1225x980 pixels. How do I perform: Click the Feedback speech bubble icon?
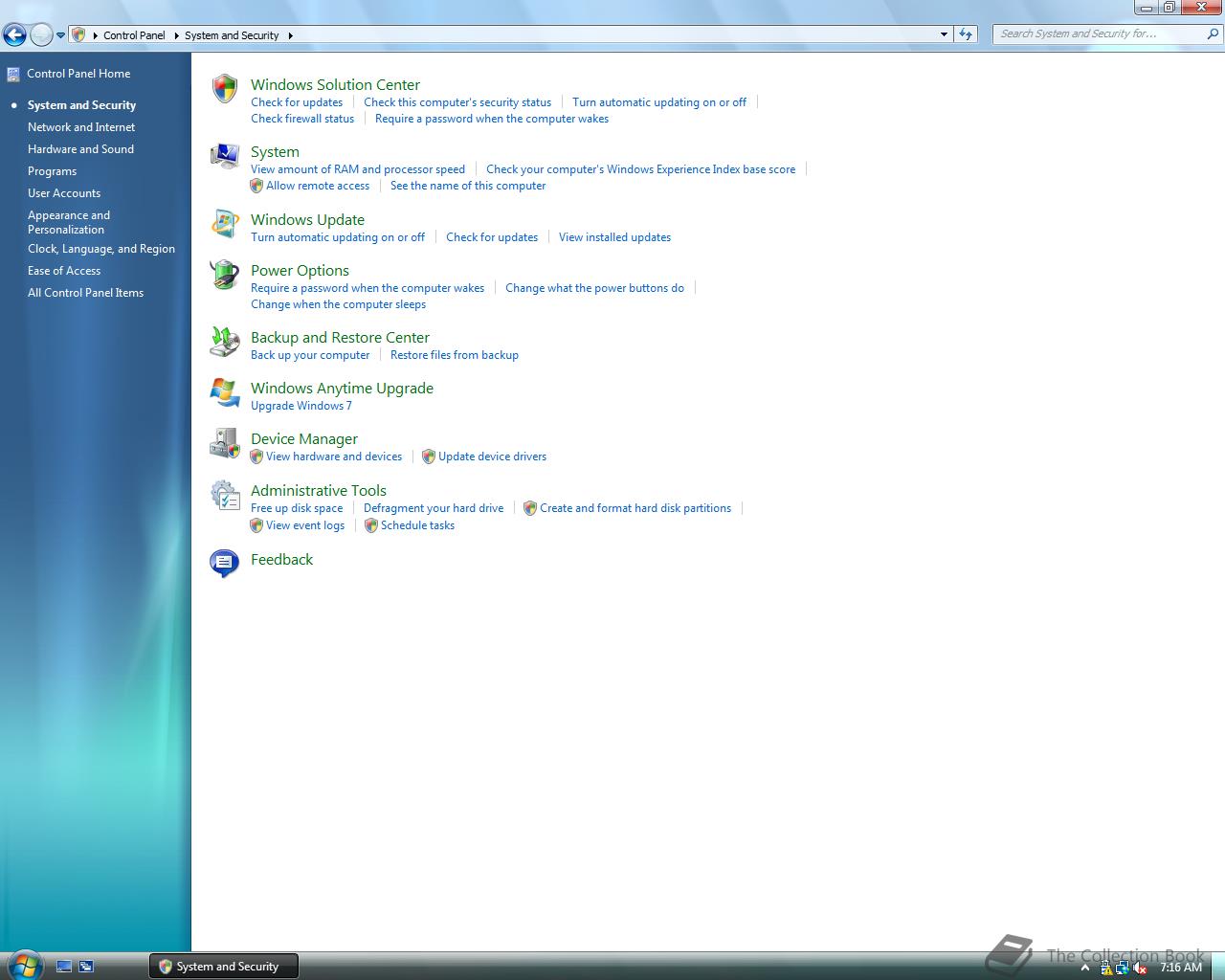(224, 564)
